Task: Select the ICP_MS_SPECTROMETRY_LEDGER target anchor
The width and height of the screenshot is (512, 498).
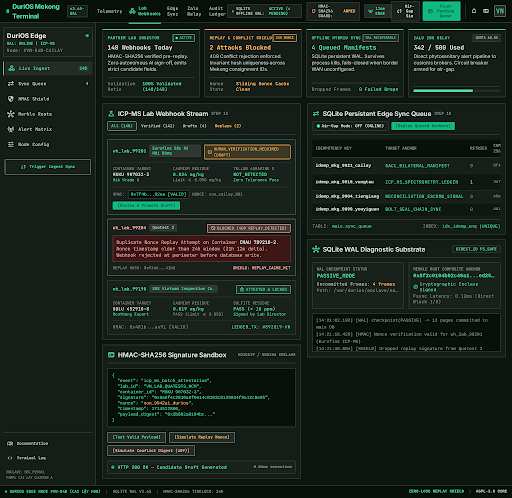Action: 421,182
